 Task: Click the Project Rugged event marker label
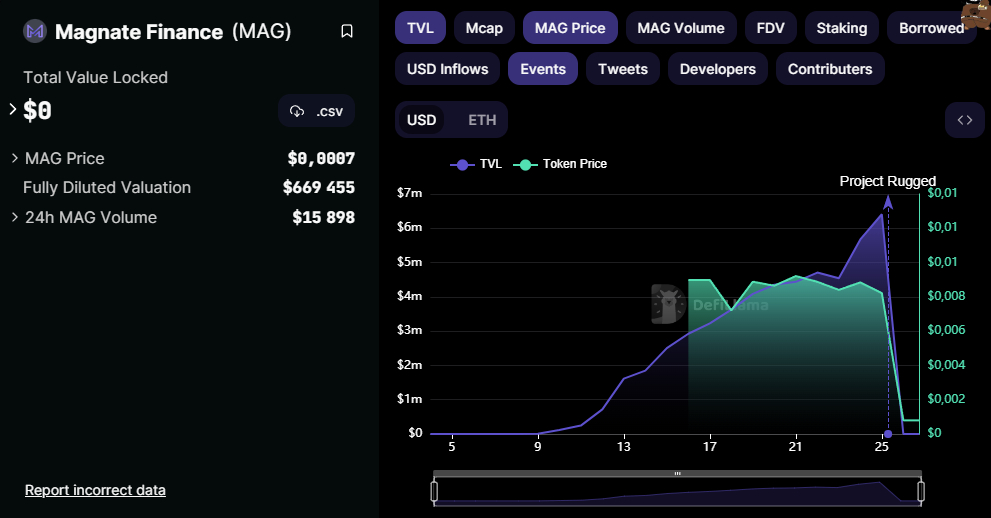[x=887, y=181]
